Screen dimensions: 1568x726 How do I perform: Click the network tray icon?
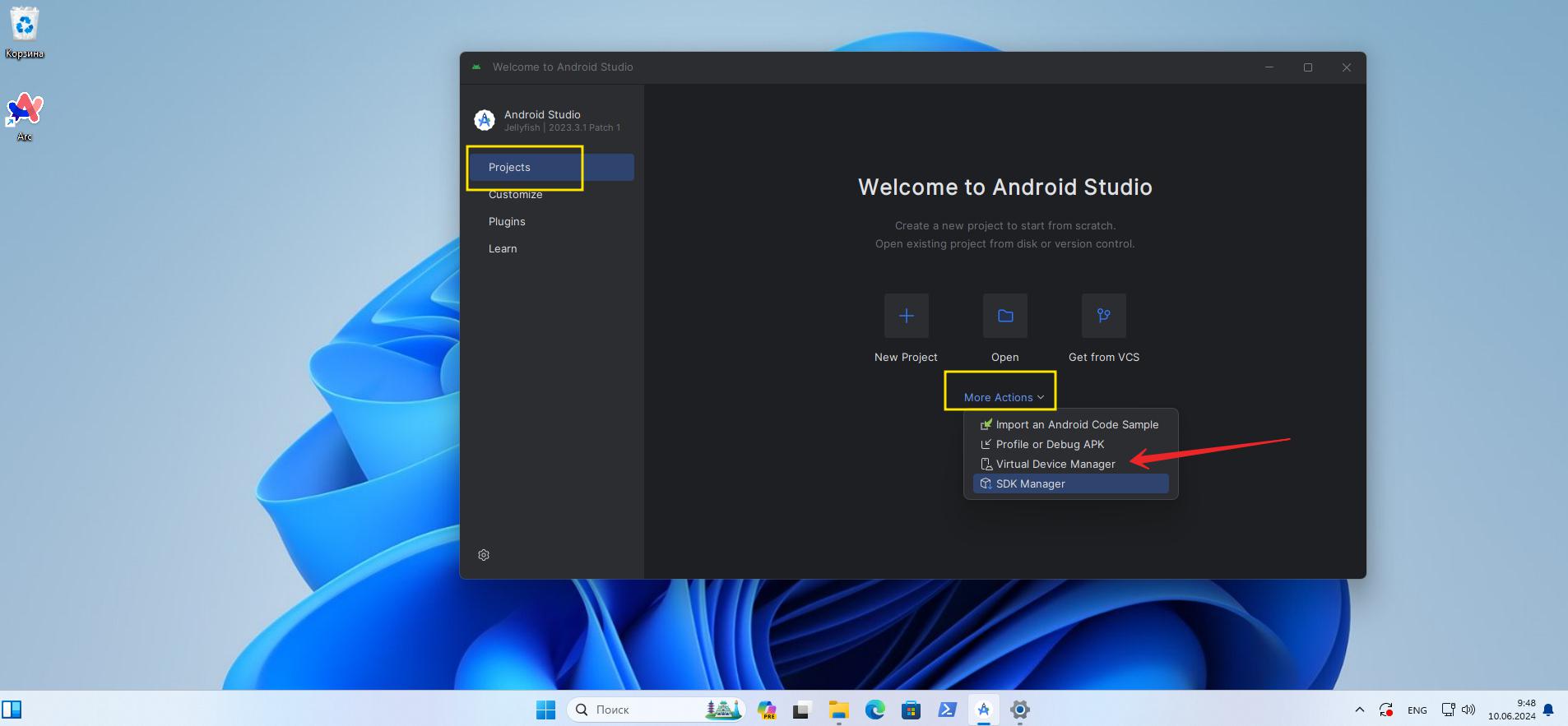1448,710
